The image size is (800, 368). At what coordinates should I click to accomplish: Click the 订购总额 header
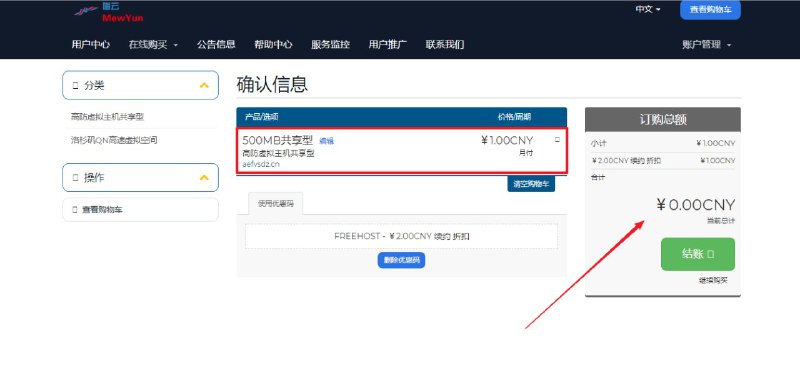pos(663,119)
